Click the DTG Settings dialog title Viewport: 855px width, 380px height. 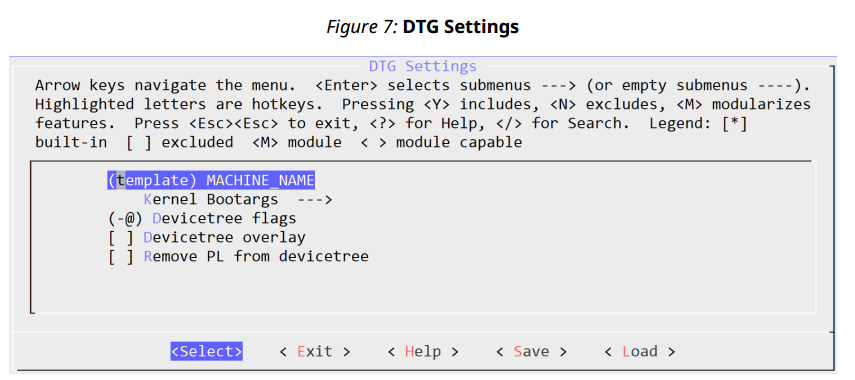pos(423,67)
